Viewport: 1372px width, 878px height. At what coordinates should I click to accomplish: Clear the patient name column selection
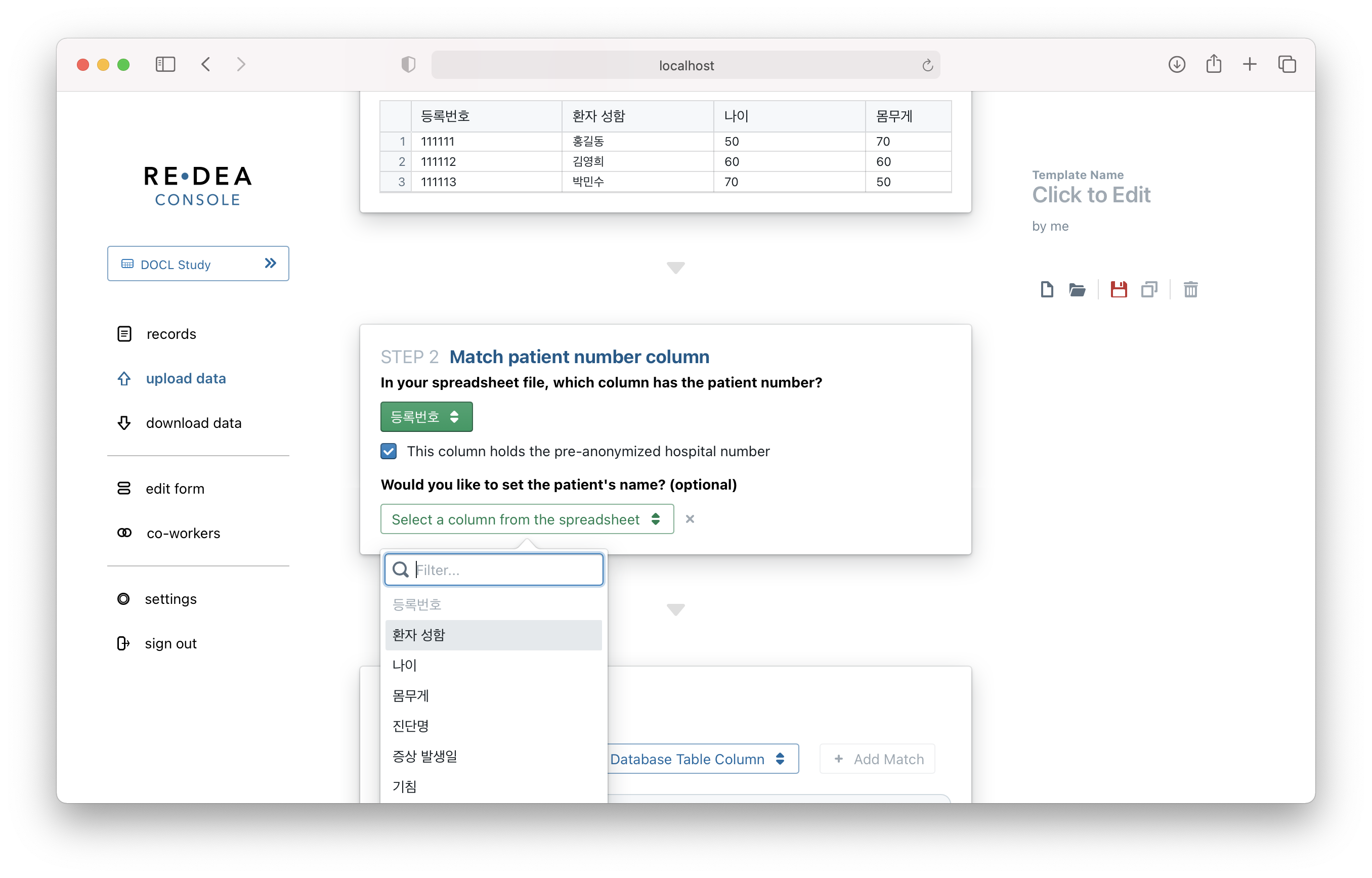[690, 519]
